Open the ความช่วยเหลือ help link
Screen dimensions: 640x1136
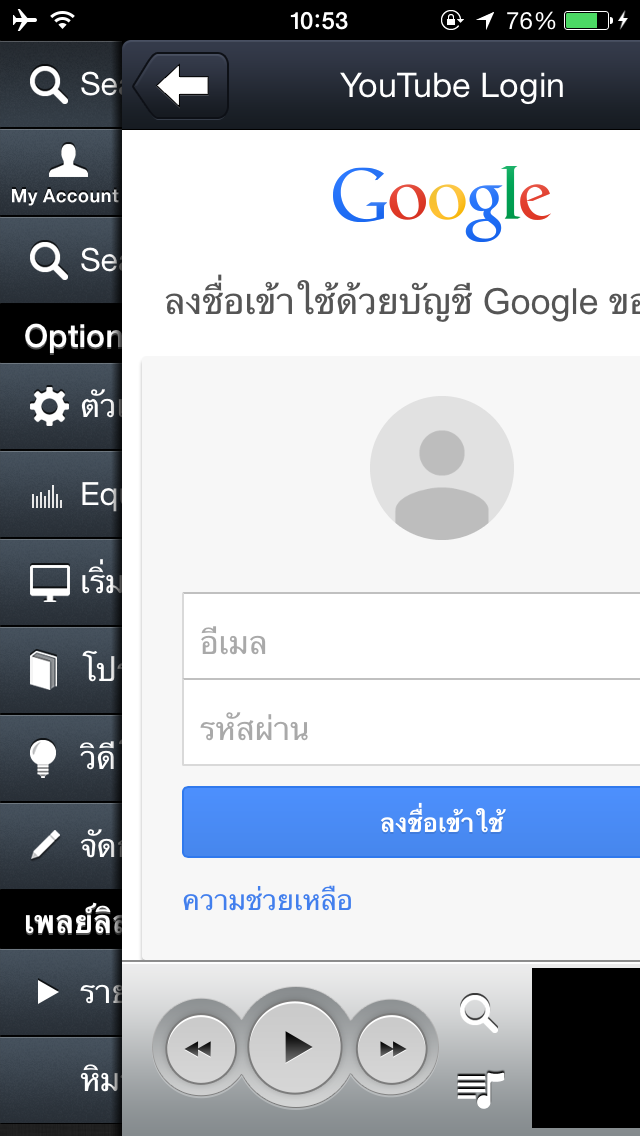(267, 901)
